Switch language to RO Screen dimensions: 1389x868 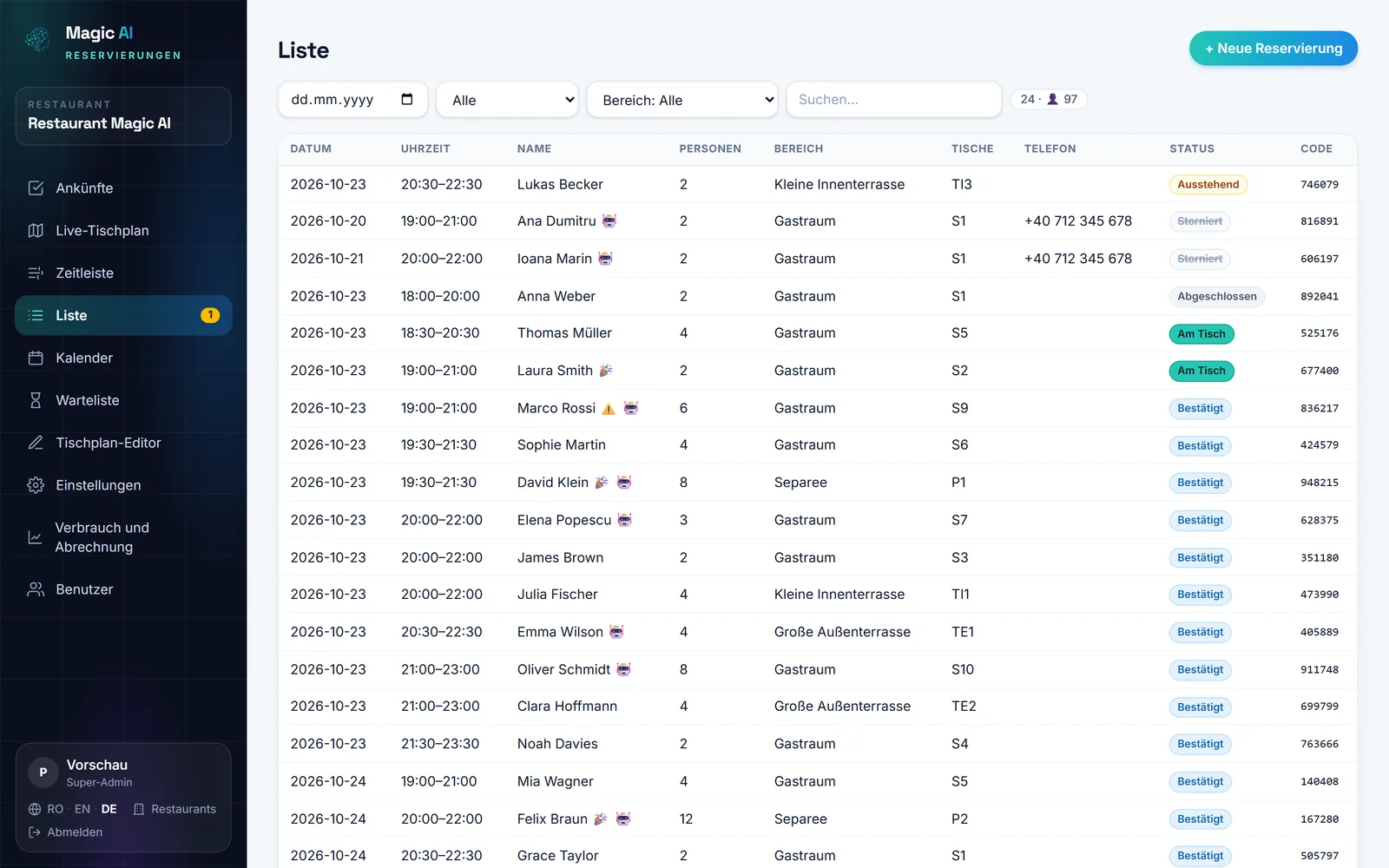pos(56,809)
